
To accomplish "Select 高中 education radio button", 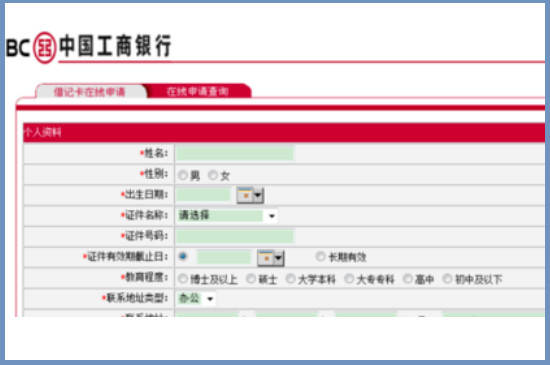I will [408, 279].
